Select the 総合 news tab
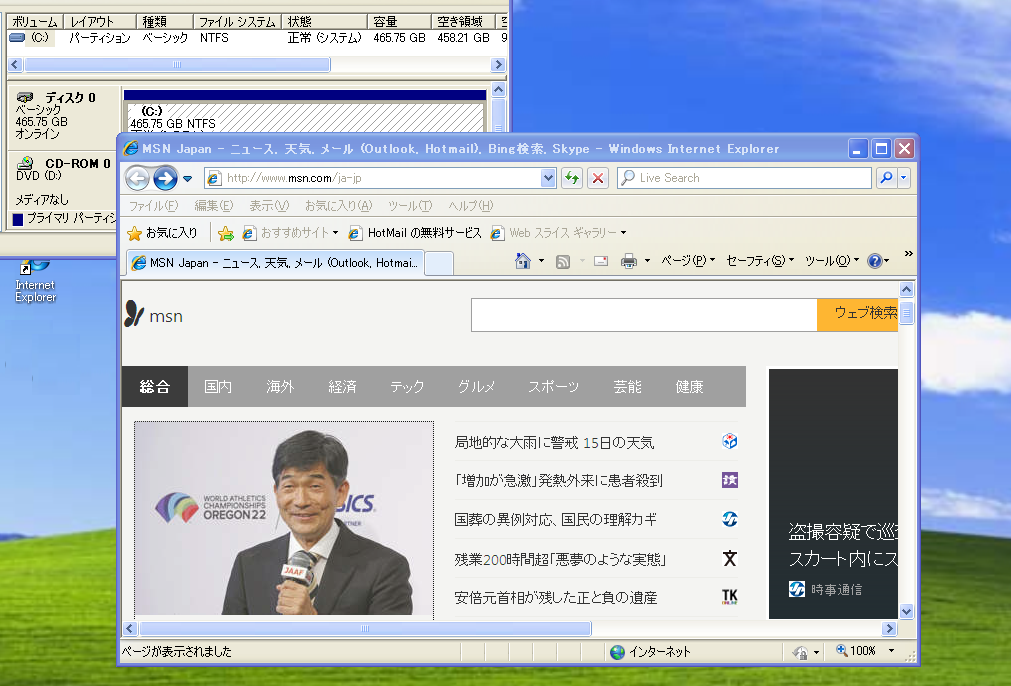Viewport: 1011px width, 686px height. 155,386
